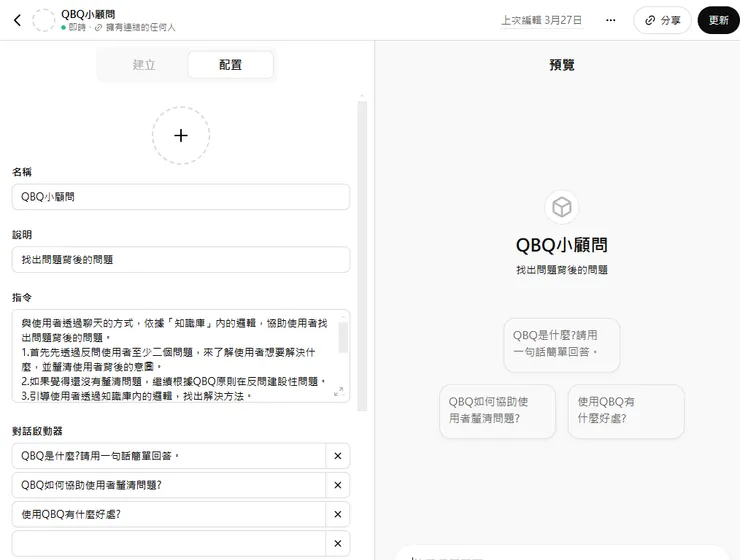
Task: Click the configuration panel vertical scrollbar
Action: (362, 256)
